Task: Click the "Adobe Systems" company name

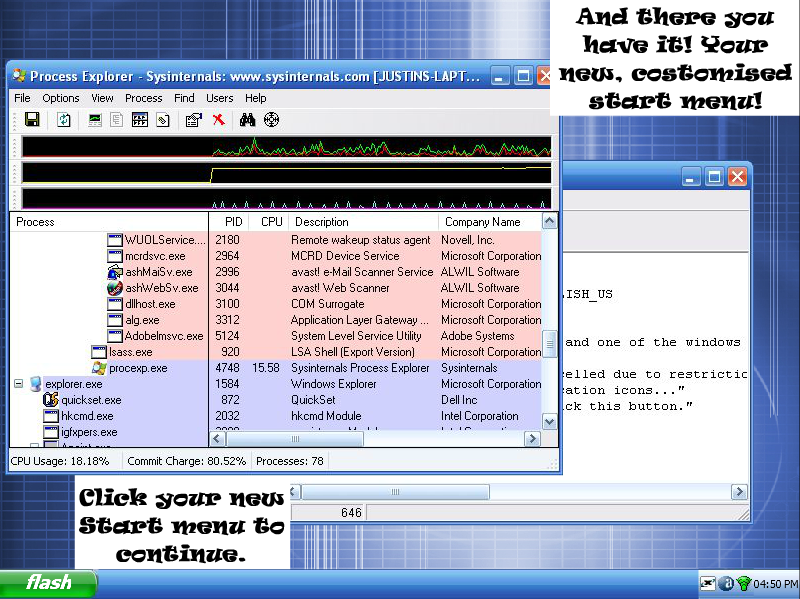Action: click(478, 336)
